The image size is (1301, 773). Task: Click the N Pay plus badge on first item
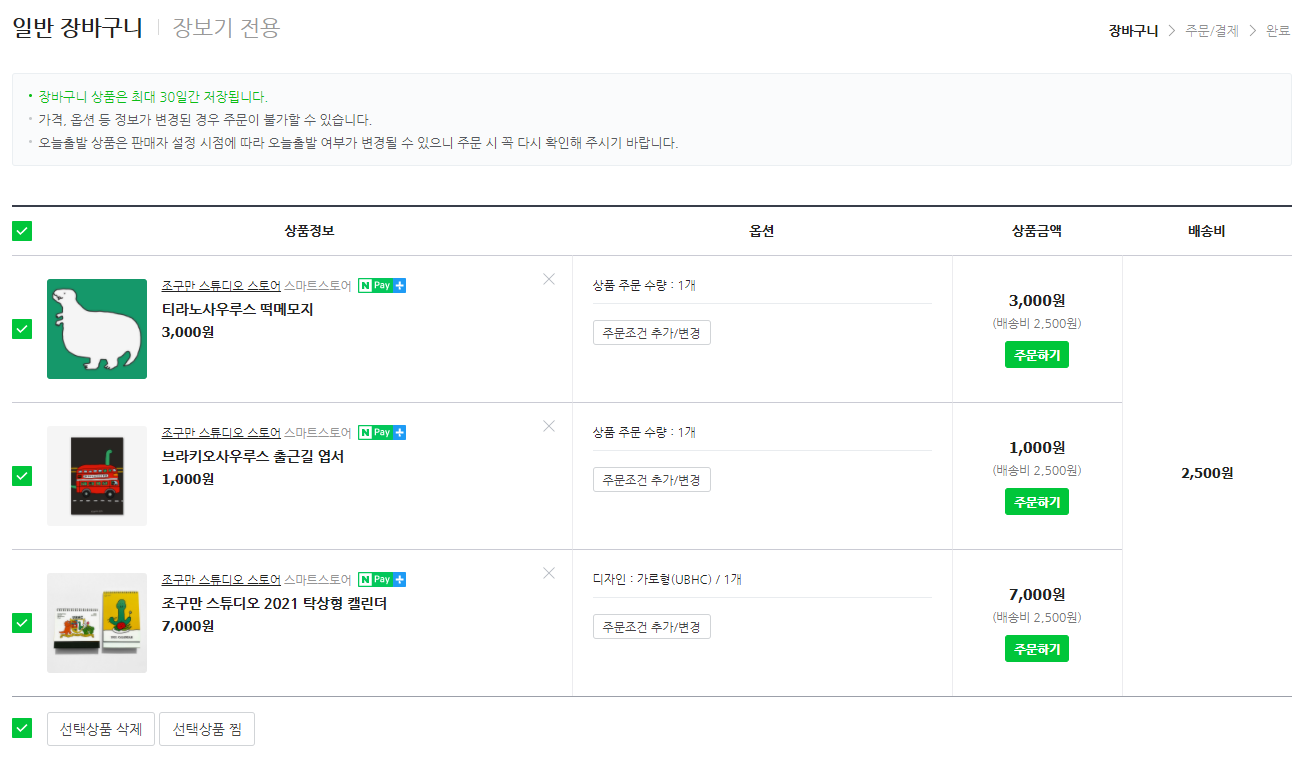tap(382, 286)
